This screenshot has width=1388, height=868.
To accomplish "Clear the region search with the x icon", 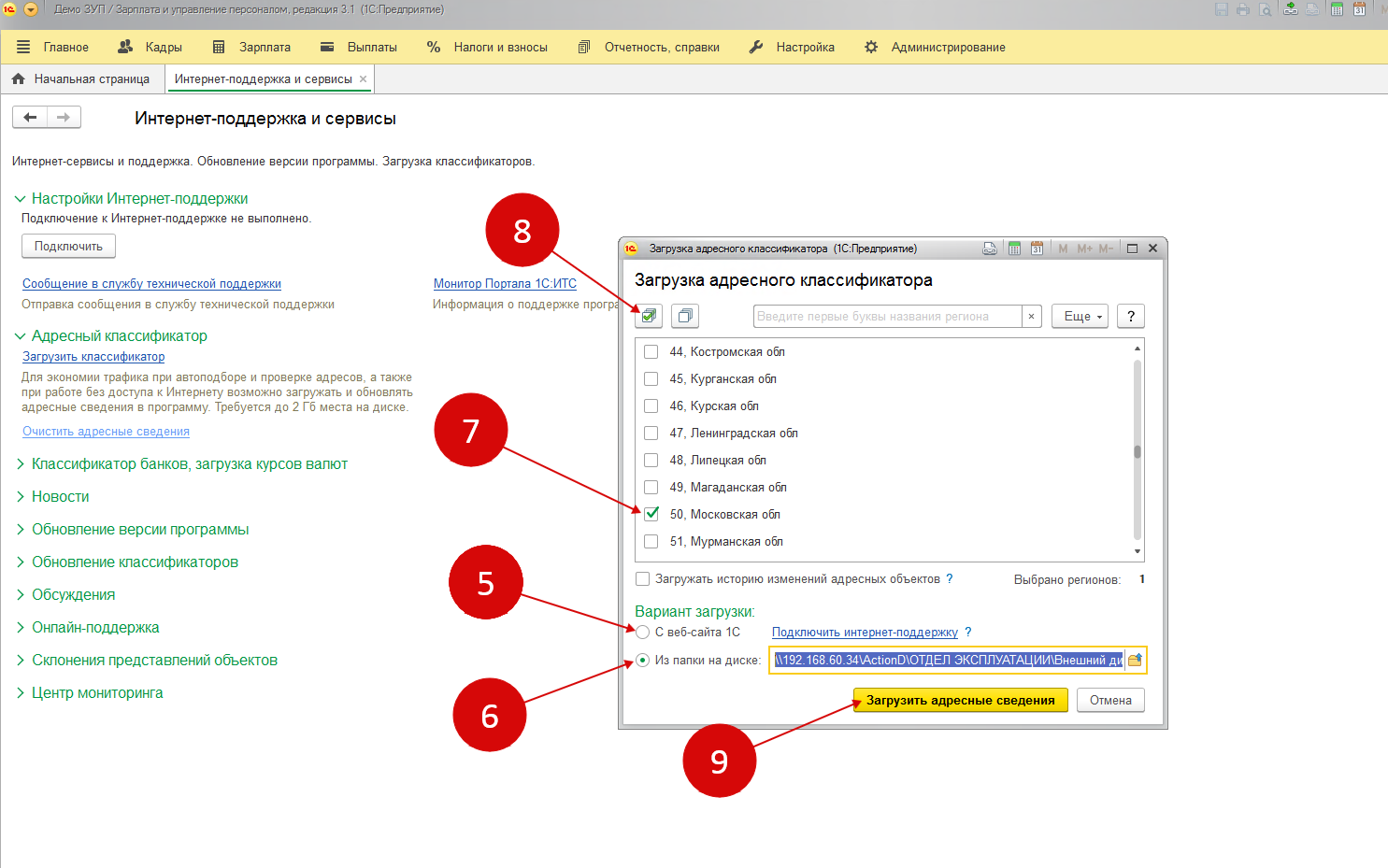I will pyautogui.click(x=1031, y=317).
